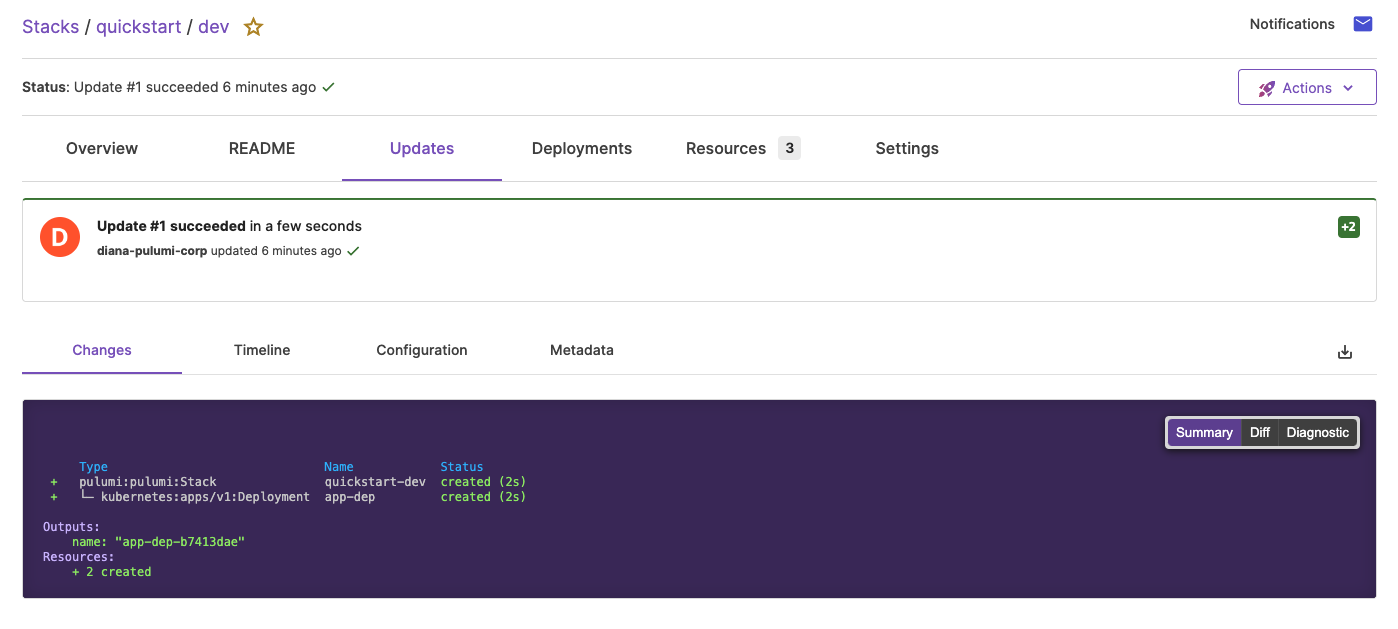Open the quickstart project breadcrumb link
The image size is (1398, 629).
(x=139, y=27)
